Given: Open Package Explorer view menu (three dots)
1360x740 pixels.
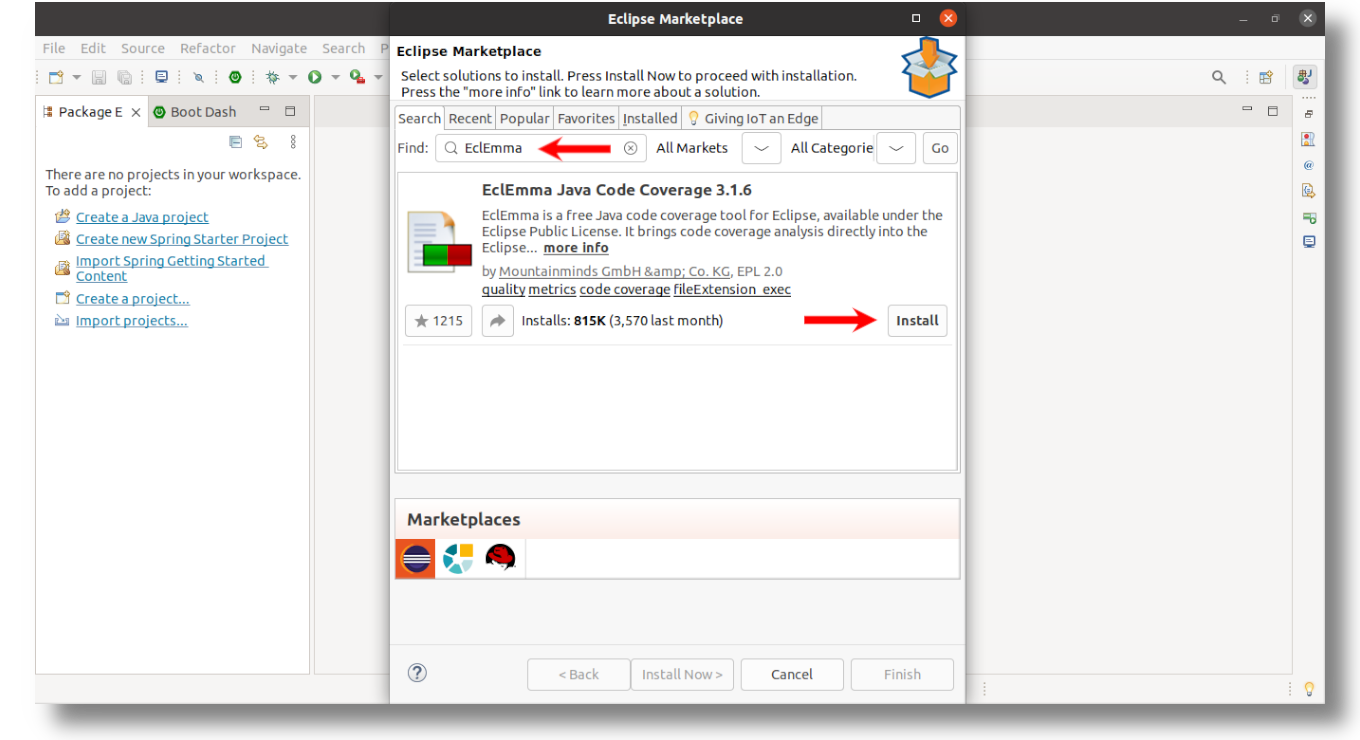Looking at the screenshot, I should point(293,142).
